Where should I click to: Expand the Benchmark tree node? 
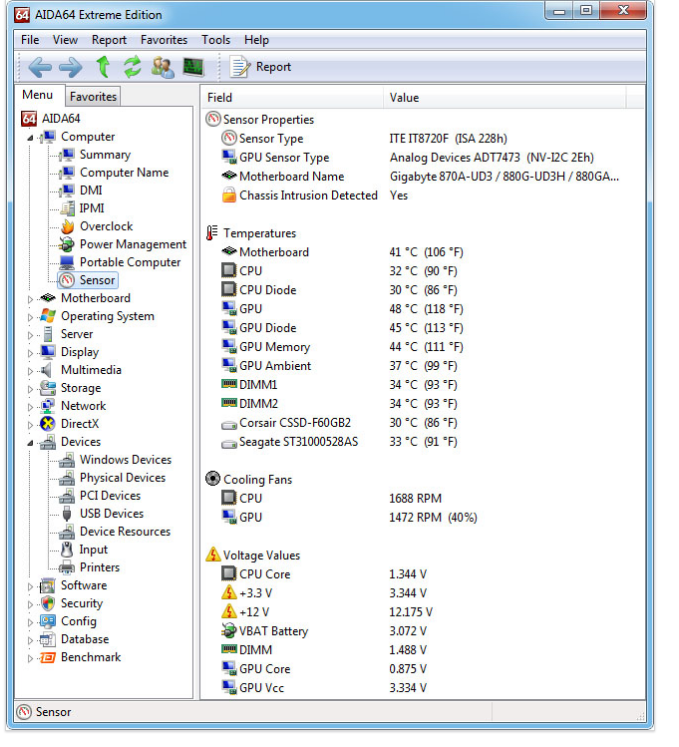[x=30, y=658]
